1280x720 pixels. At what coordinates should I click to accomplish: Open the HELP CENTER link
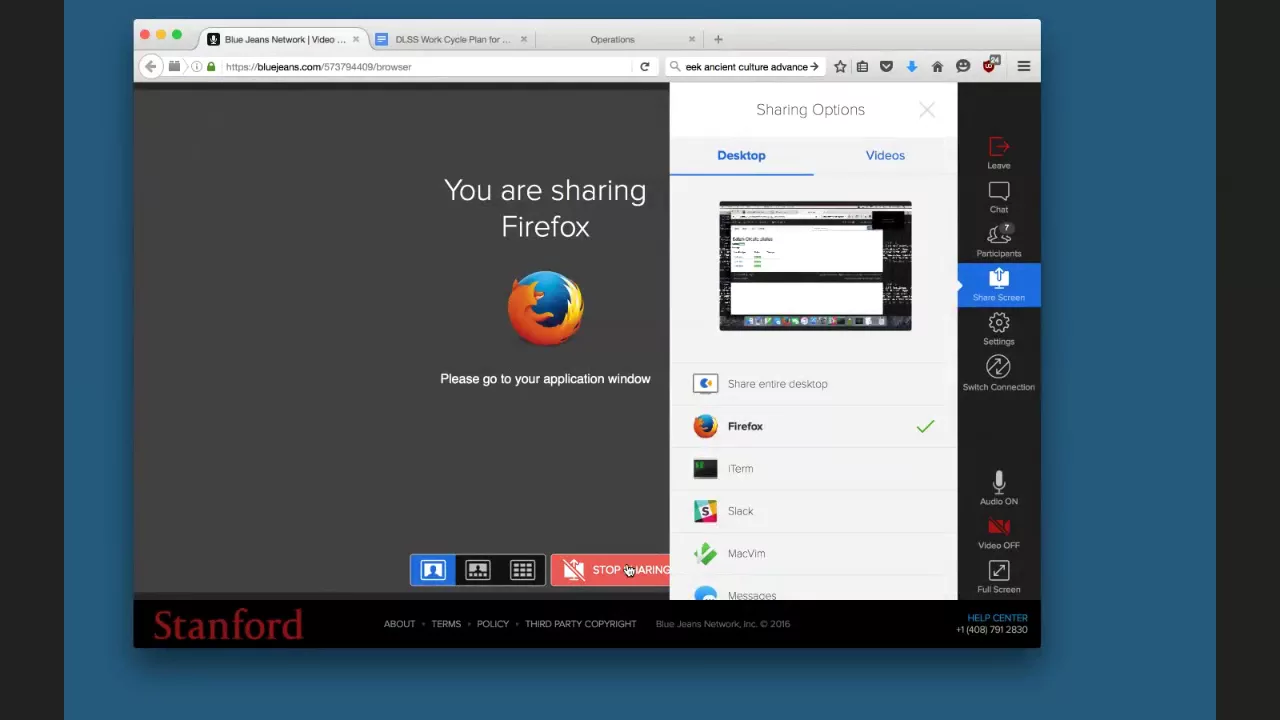(x=997, y=618)
